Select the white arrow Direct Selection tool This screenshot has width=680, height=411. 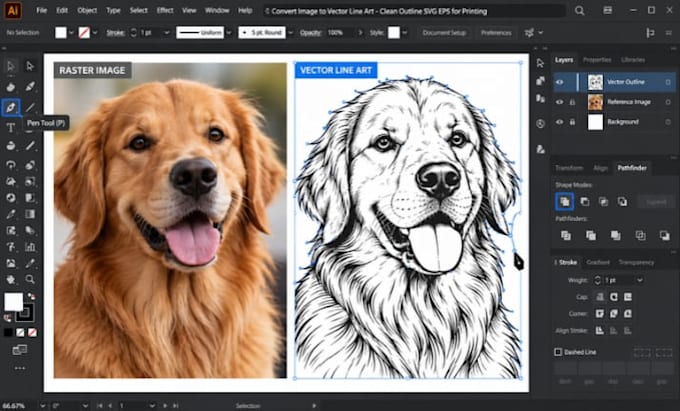coord(30,66)
